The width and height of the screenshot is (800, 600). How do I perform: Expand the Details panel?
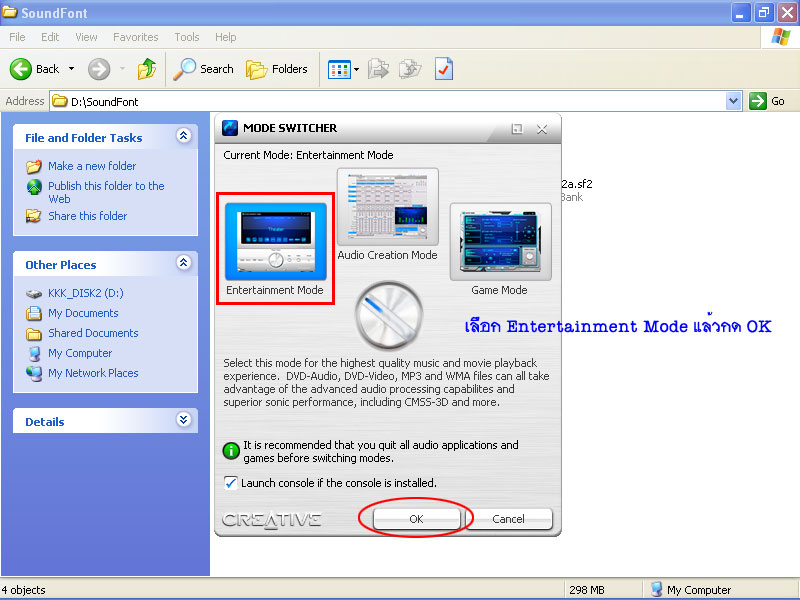184,420
